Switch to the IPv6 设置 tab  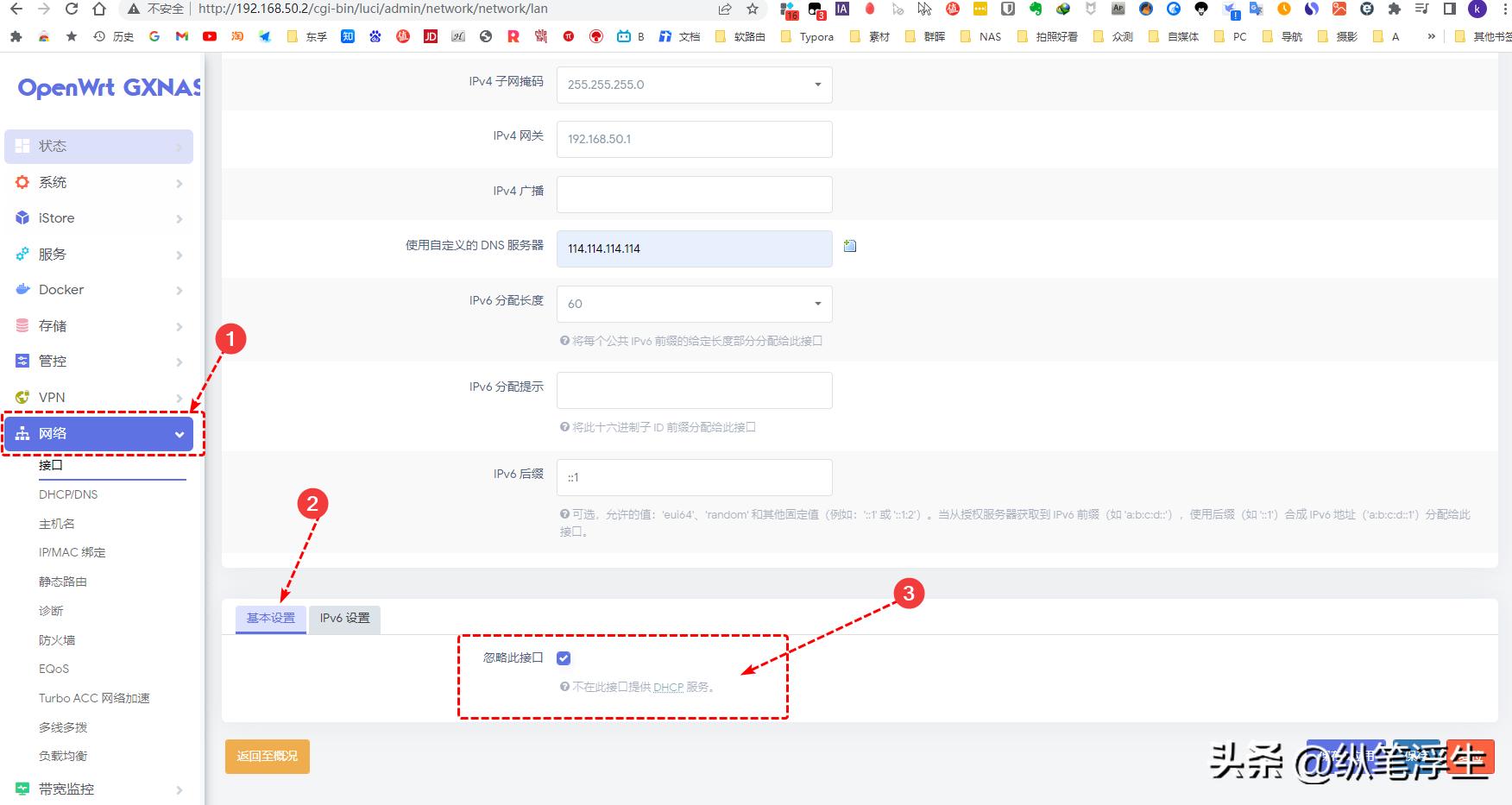(343, 619)
